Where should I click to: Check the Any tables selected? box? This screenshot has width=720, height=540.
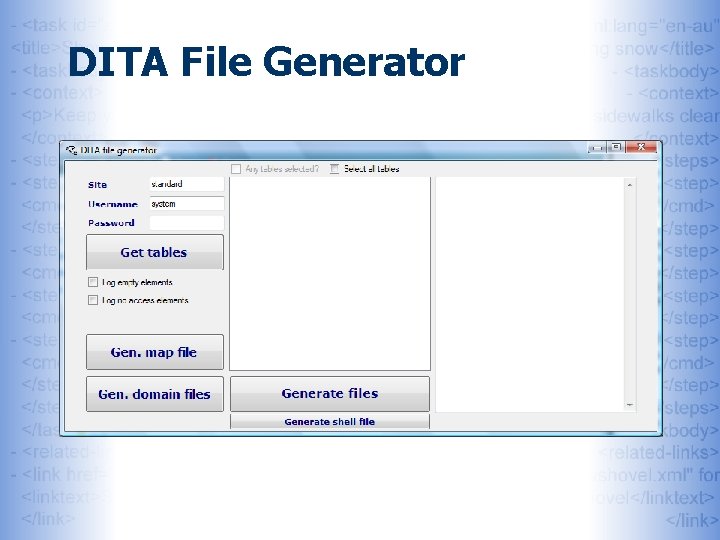[x=236, y=169]
